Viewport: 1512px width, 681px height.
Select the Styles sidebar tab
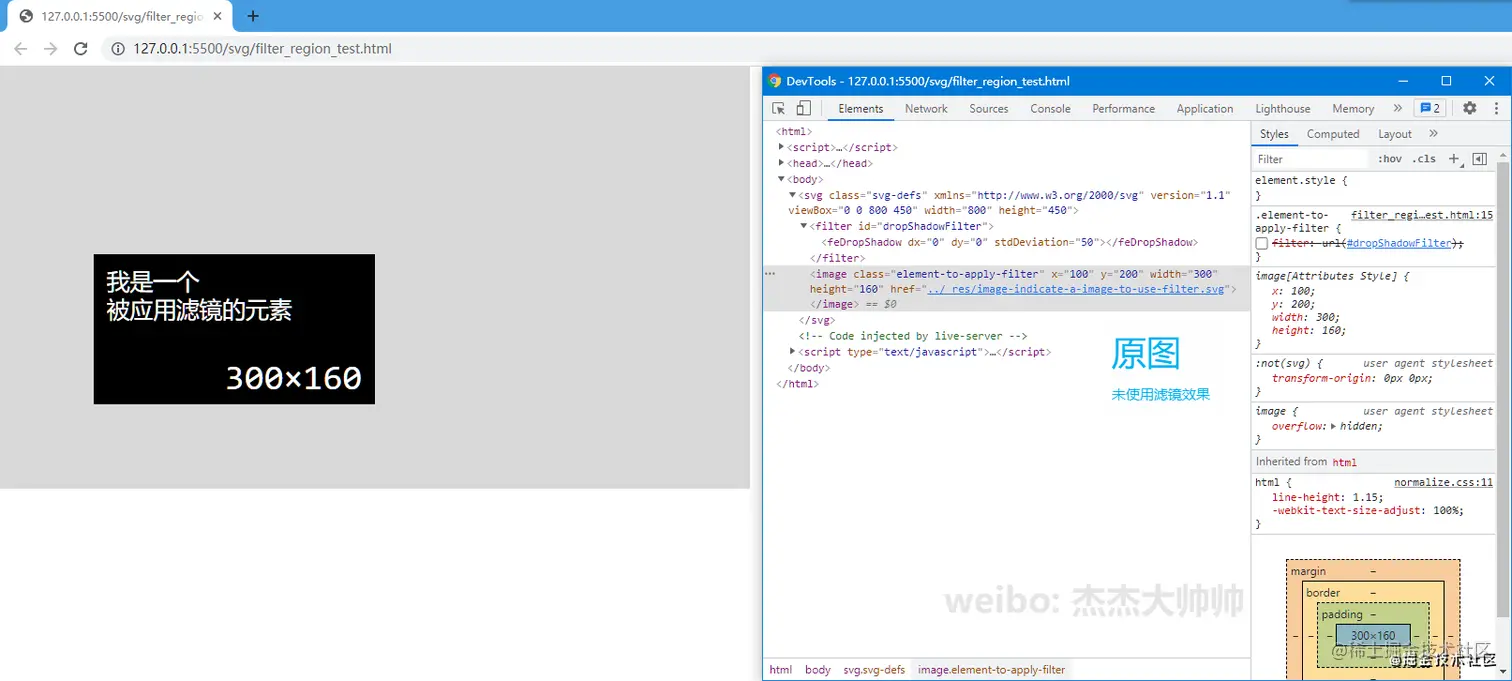pyautogui.click(x=1274, y=134)
